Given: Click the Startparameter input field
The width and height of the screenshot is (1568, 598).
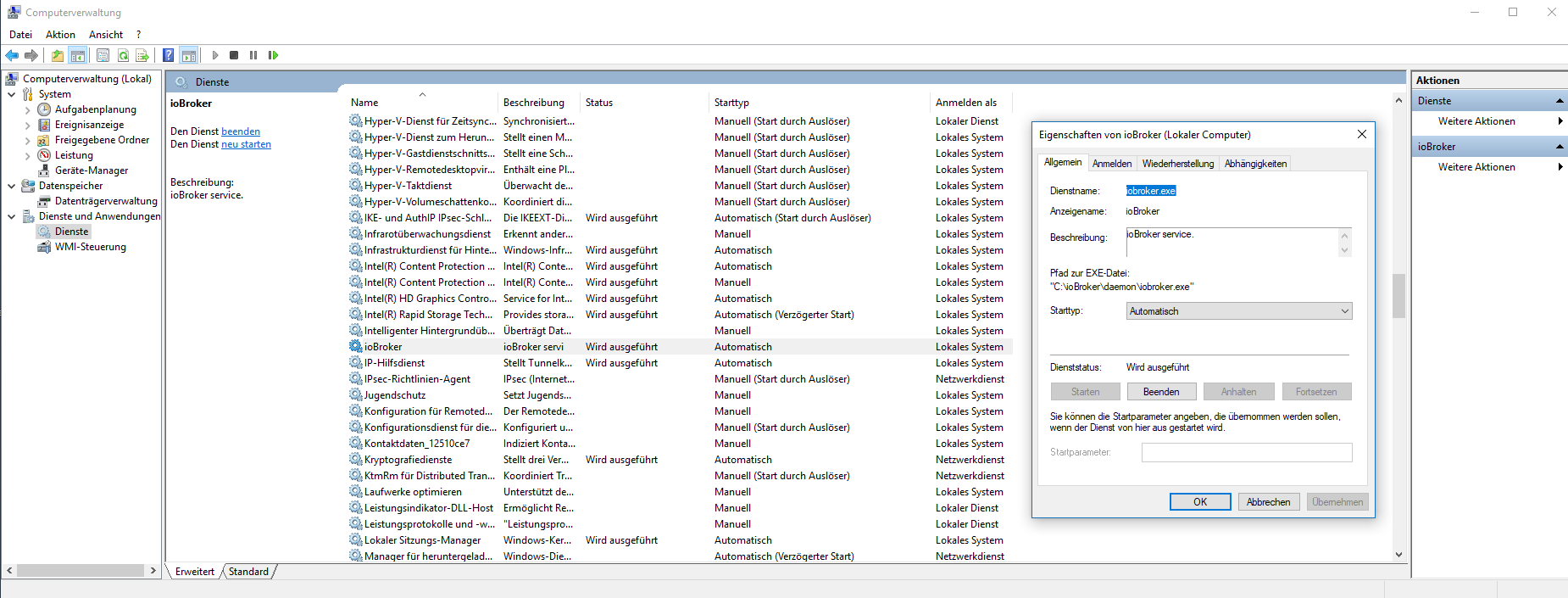Looking at the screenshot, I should coord(1247,452).
